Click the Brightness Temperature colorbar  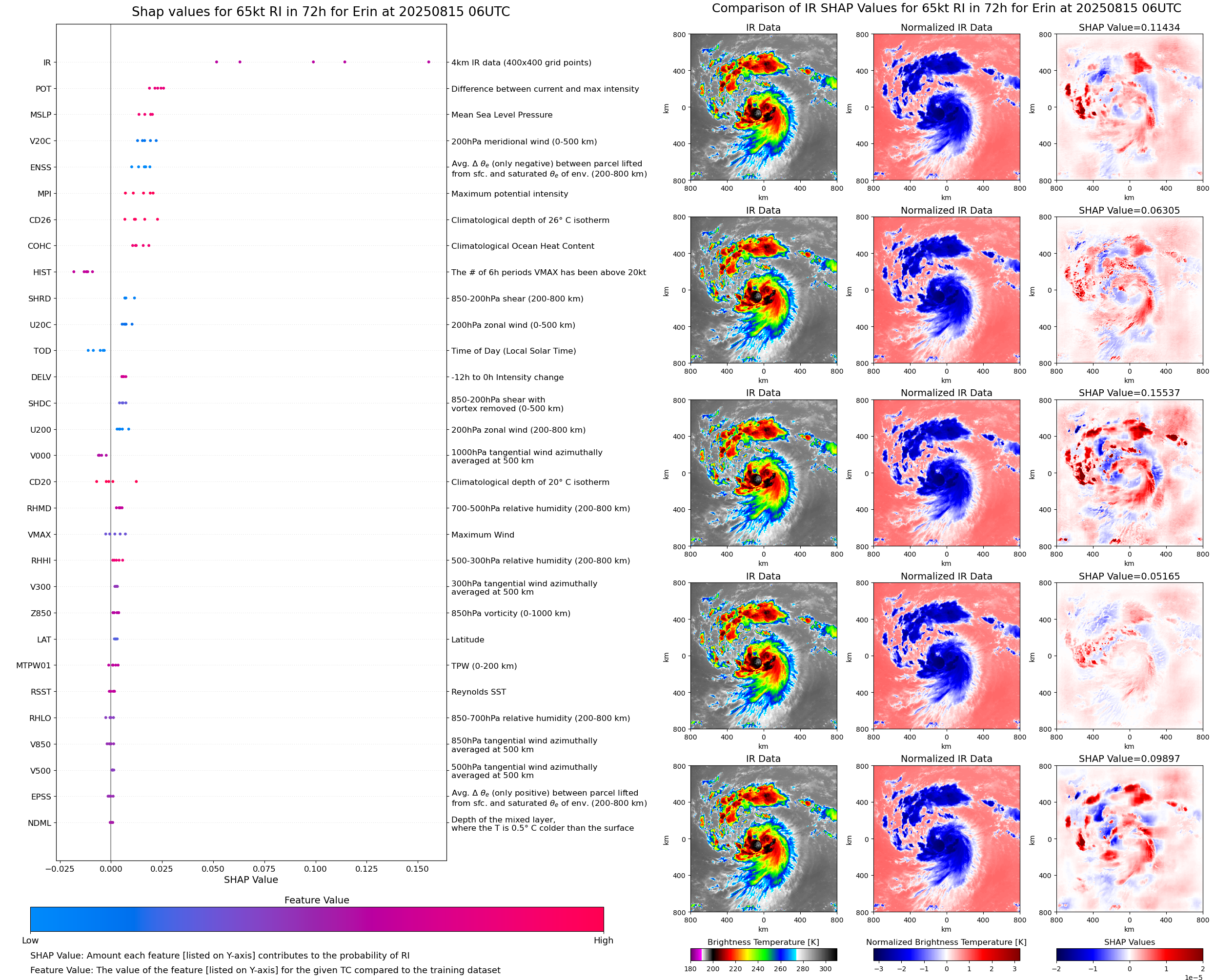coord(763,955)
